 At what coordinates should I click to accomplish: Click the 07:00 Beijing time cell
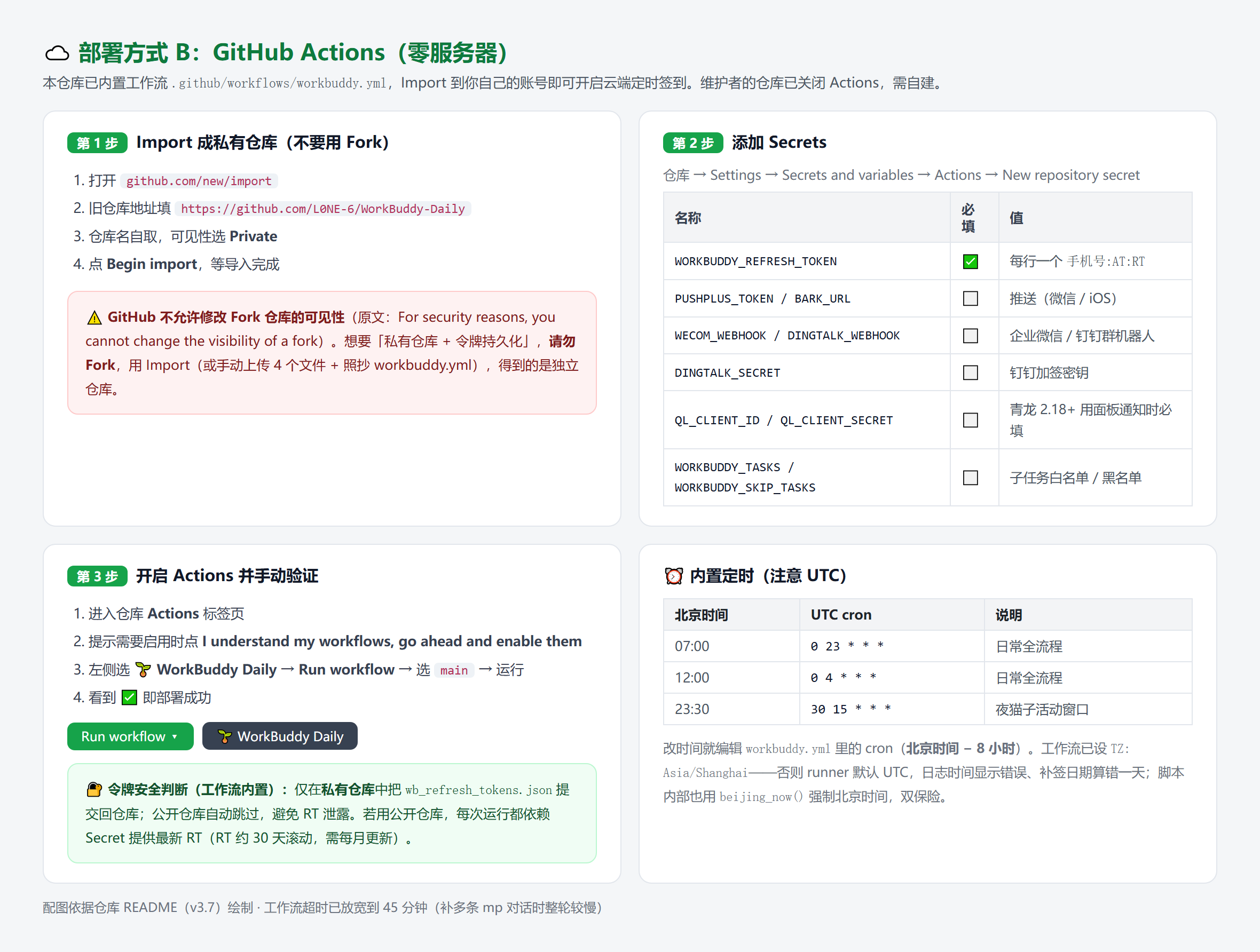[731, 646]
